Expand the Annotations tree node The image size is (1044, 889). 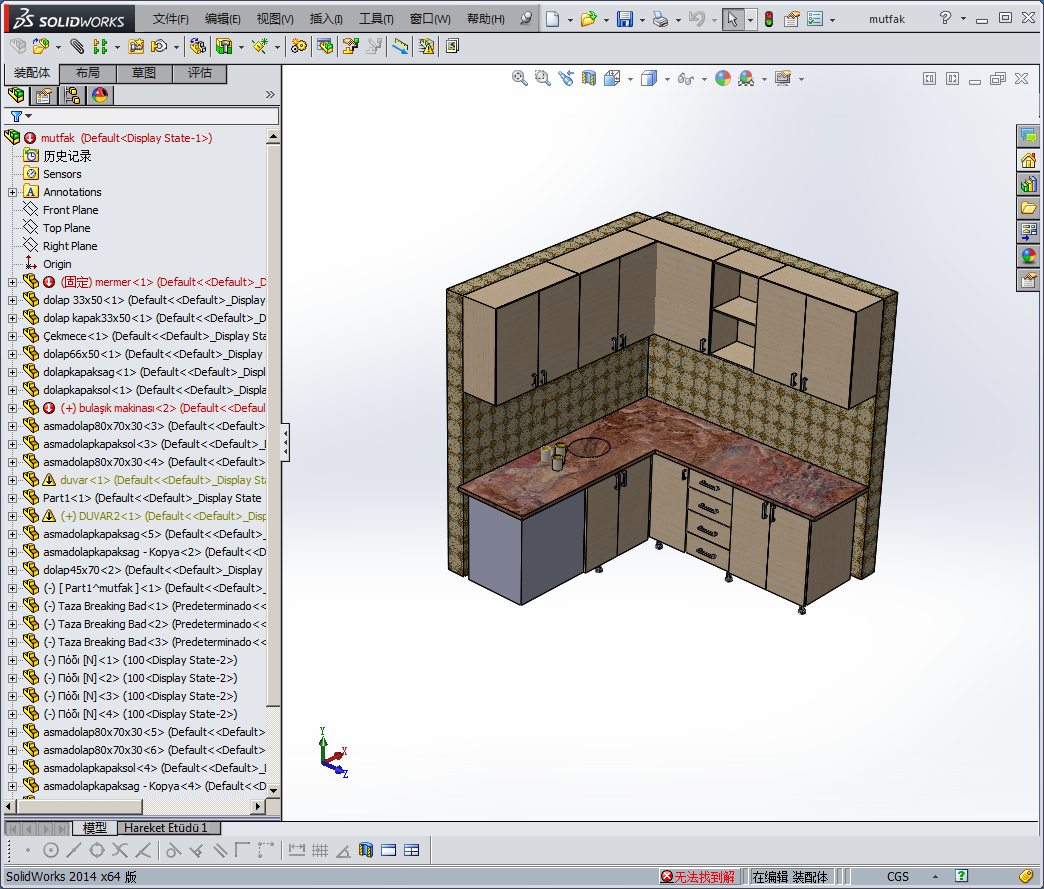[x=13, y=192]
